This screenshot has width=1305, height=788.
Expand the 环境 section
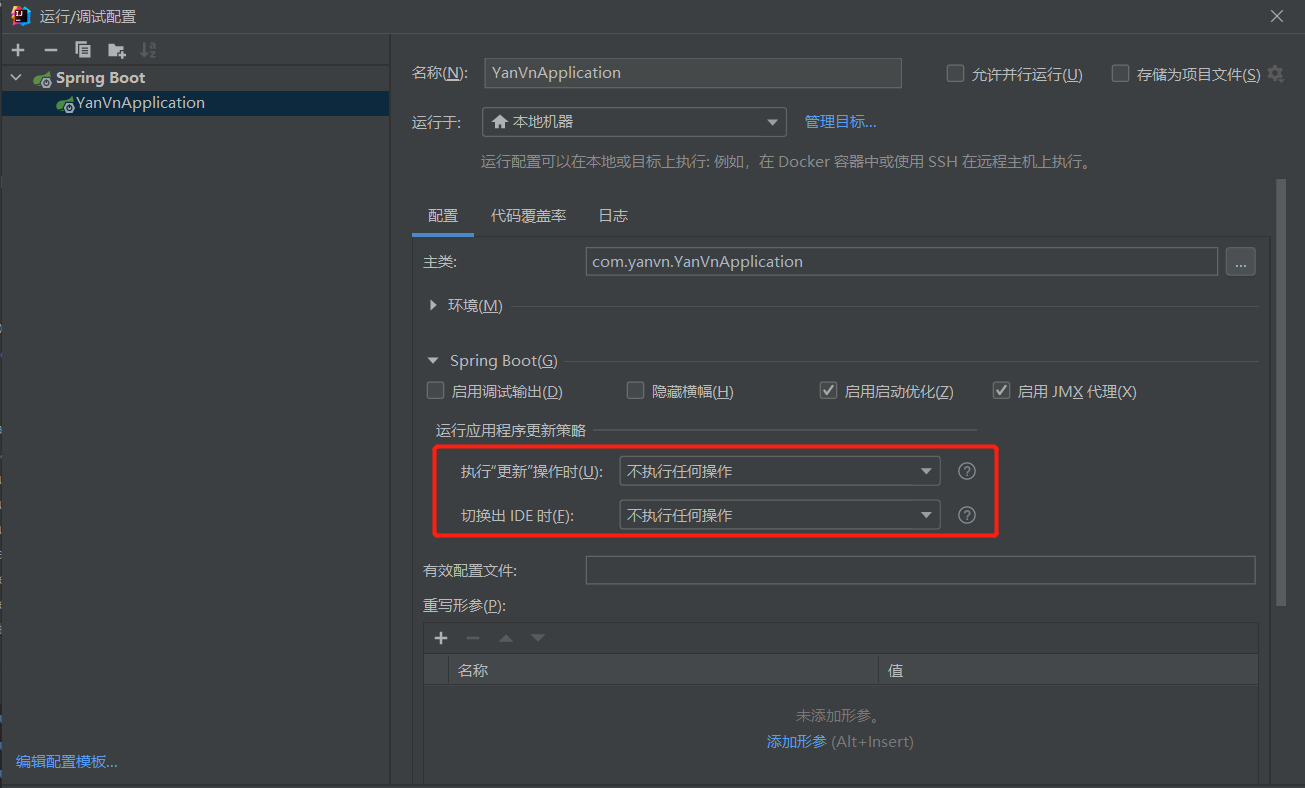(x=433, y=305)
